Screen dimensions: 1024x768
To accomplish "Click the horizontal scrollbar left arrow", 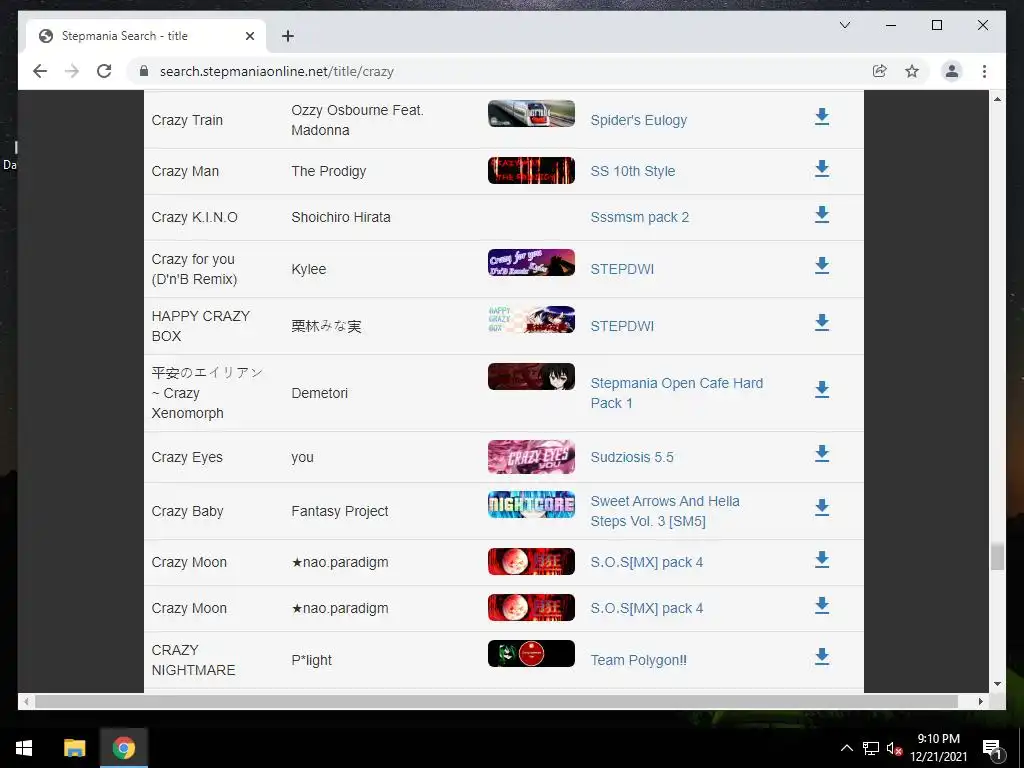I will pyautogui.click(x=26, y=701).
